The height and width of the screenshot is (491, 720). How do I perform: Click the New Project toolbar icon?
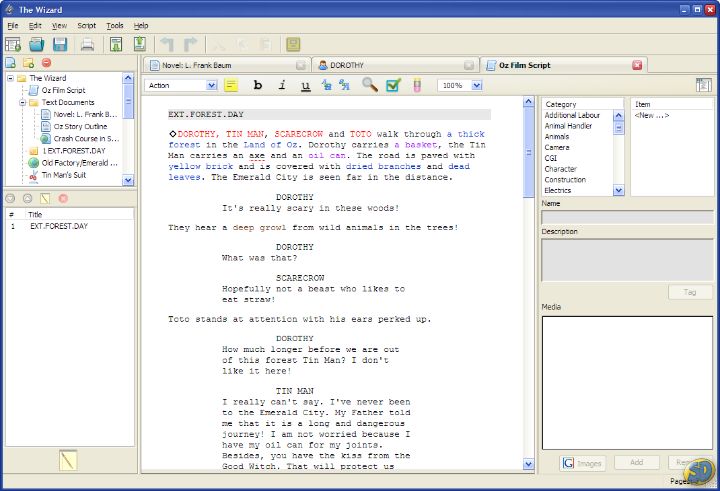(13, 45)
